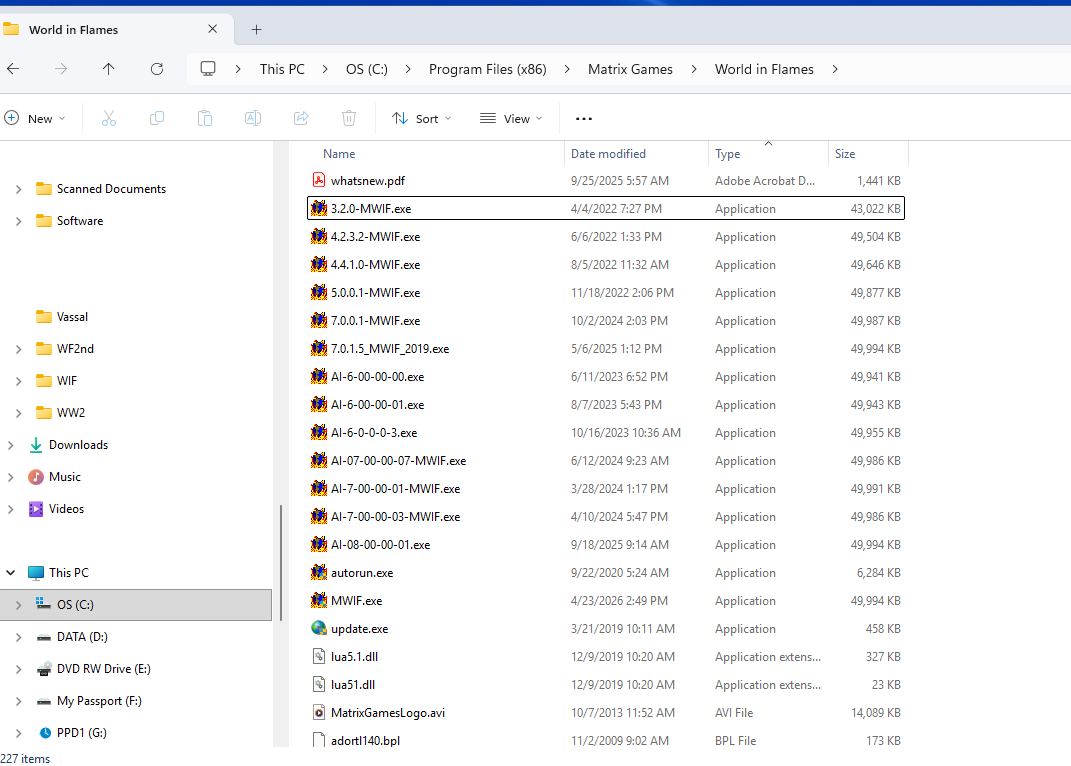Refresh the folder view
Viewport: 1071px width, 766px height.
(x=157, y=68)
